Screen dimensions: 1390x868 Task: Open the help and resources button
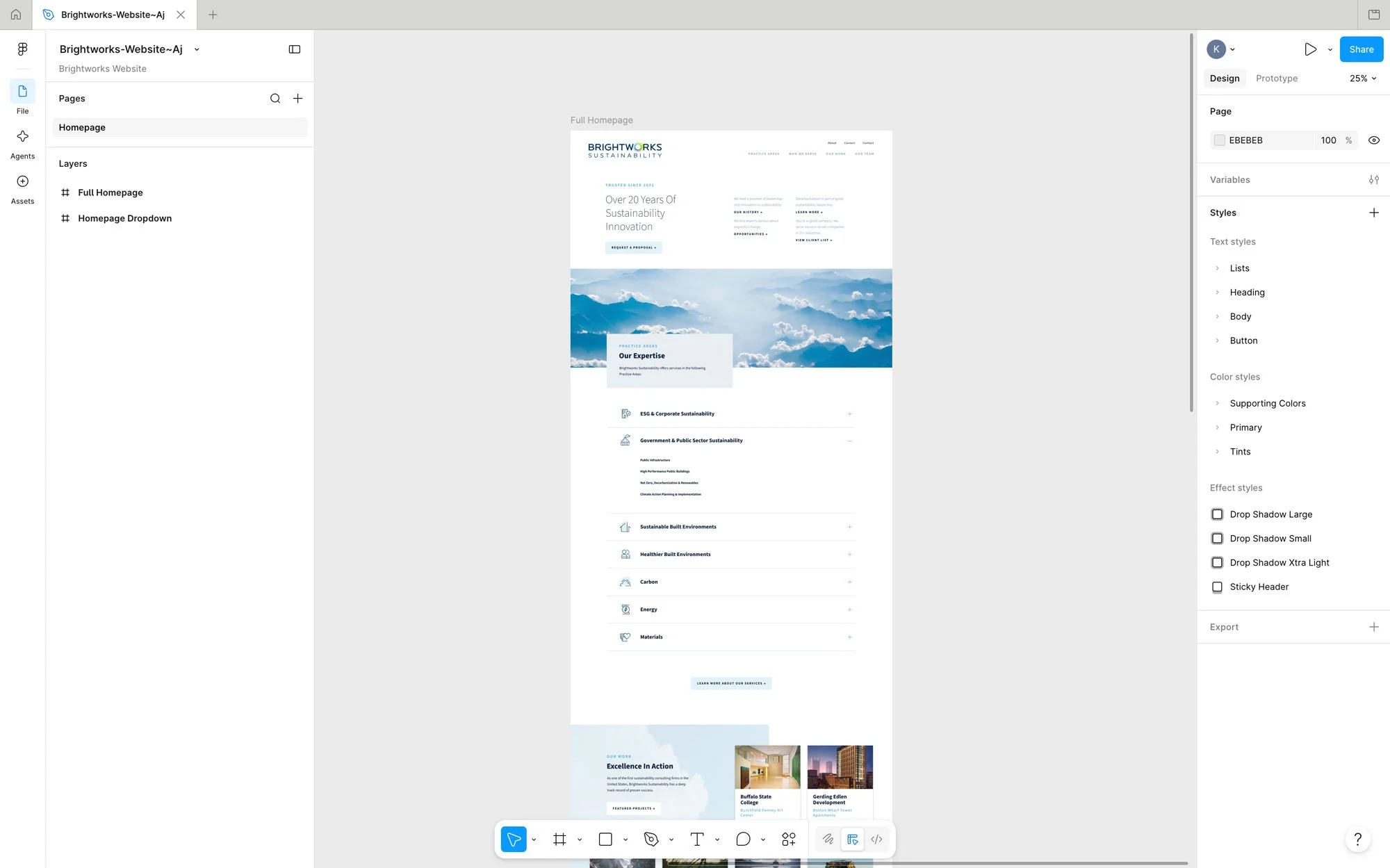tap(1357, 839)
